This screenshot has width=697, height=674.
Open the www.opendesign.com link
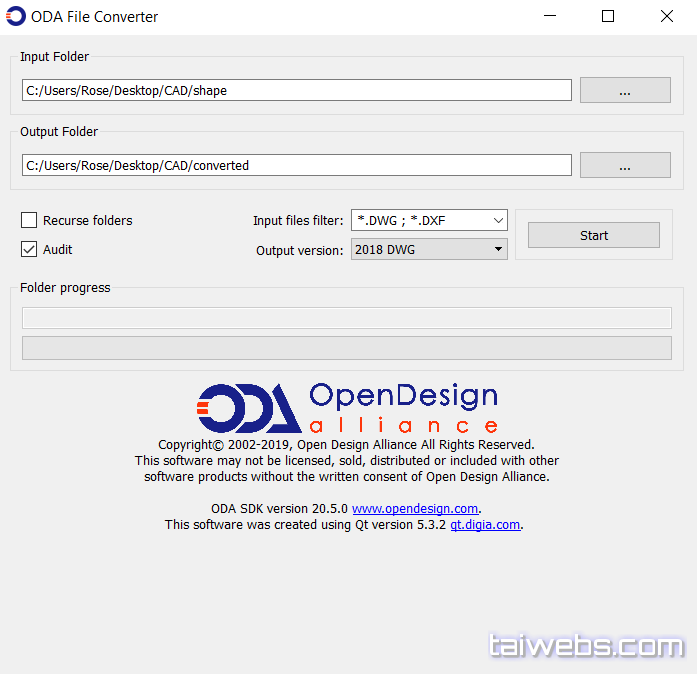click(415, 509)
